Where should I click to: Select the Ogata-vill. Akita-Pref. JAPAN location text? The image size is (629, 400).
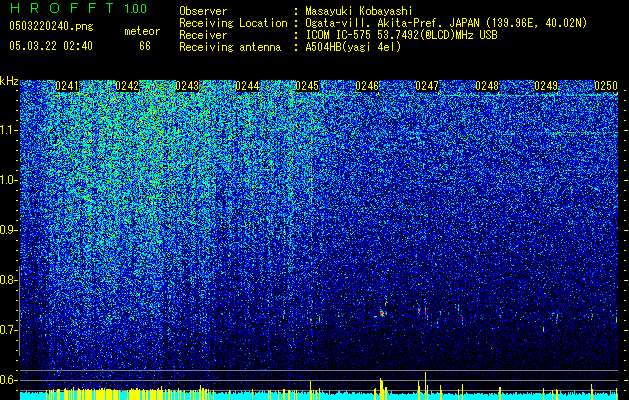(446, 23)
